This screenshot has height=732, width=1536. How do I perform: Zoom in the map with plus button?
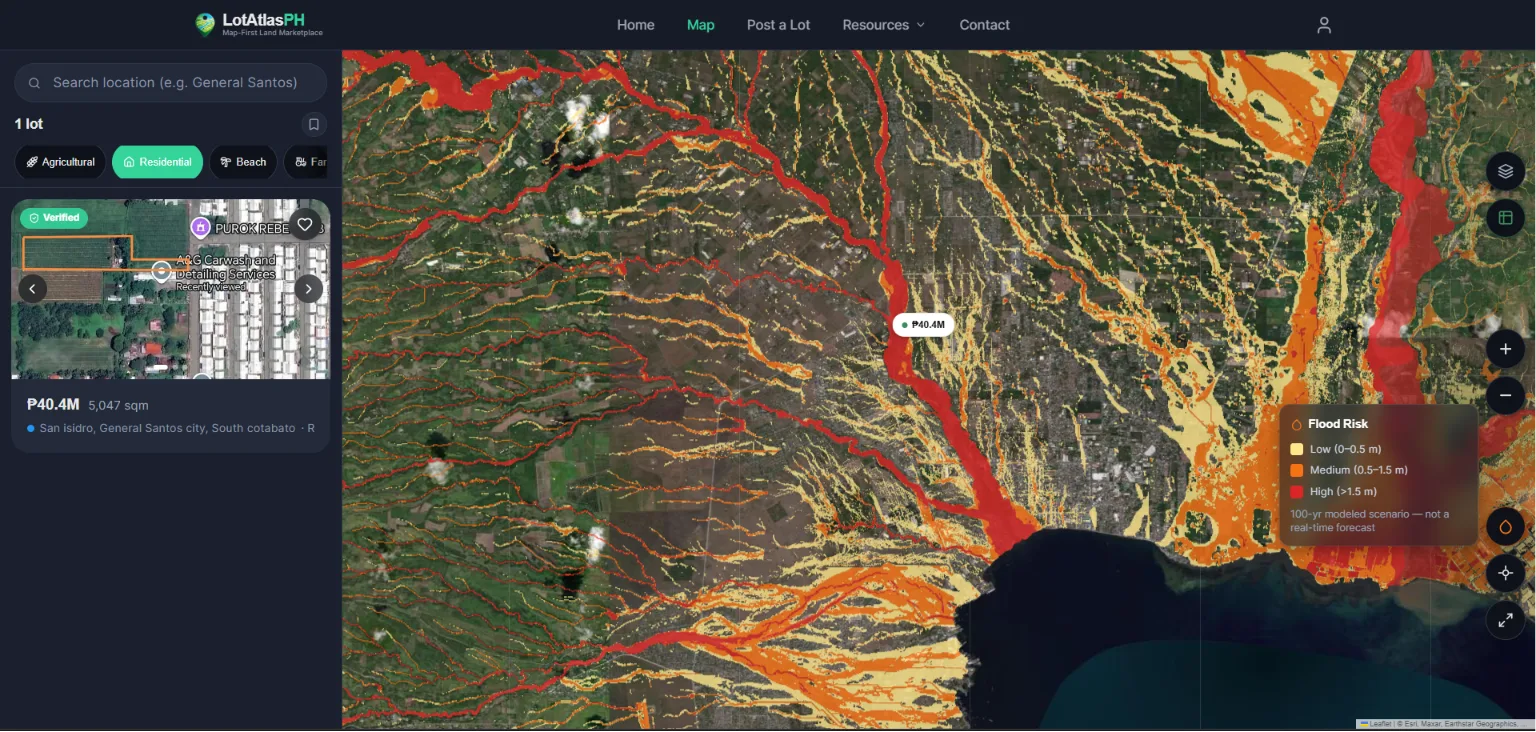1505,349
